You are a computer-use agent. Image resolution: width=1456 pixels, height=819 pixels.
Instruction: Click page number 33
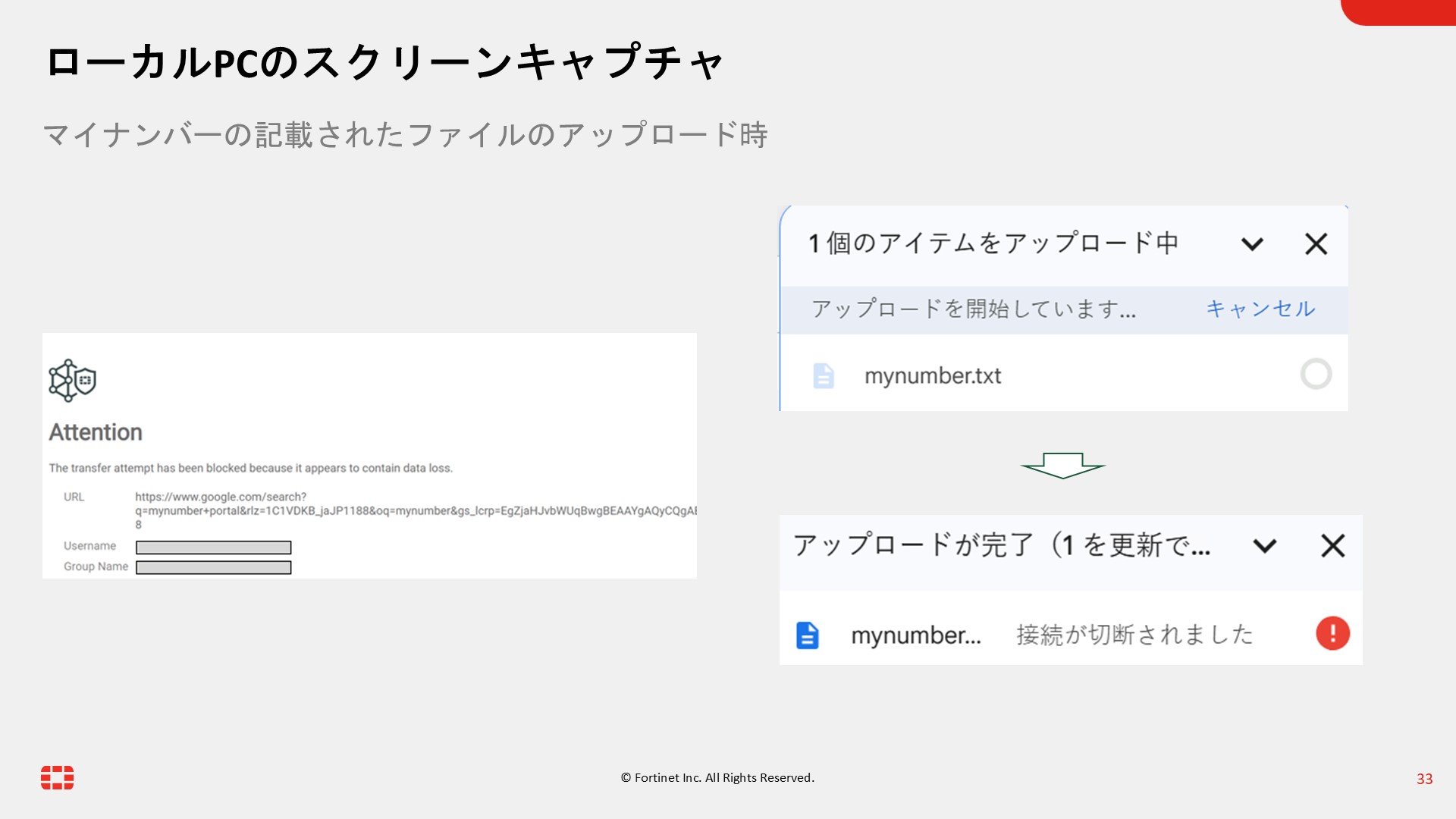click(x=1424, y=779)
